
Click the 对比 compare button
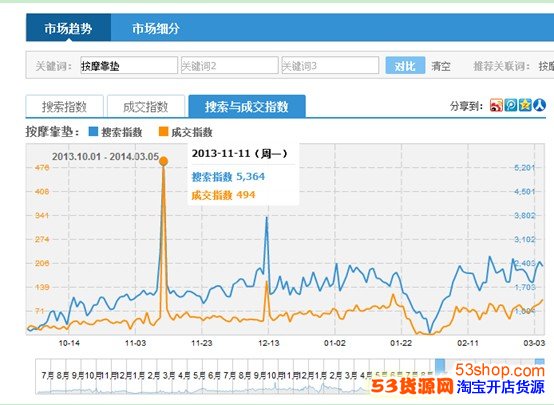(405, 66)
